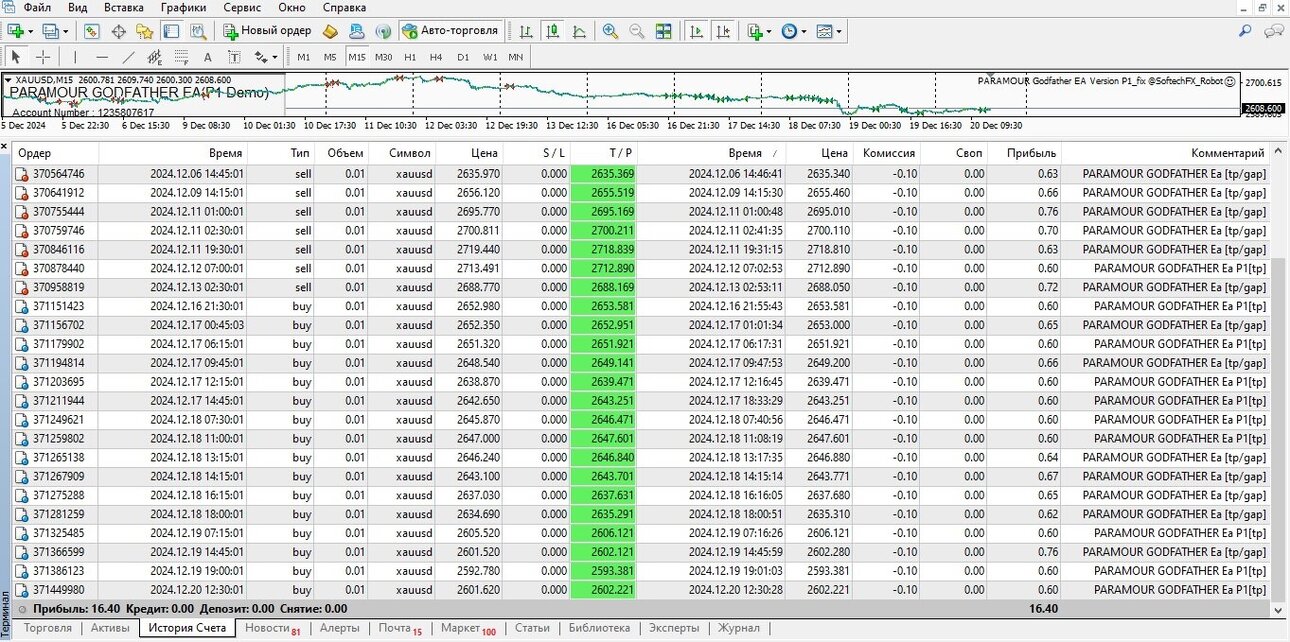This screenshot has width=1290, height=642.
Task: Switch to the Журнал tab
Action: [x=738, y=628]
